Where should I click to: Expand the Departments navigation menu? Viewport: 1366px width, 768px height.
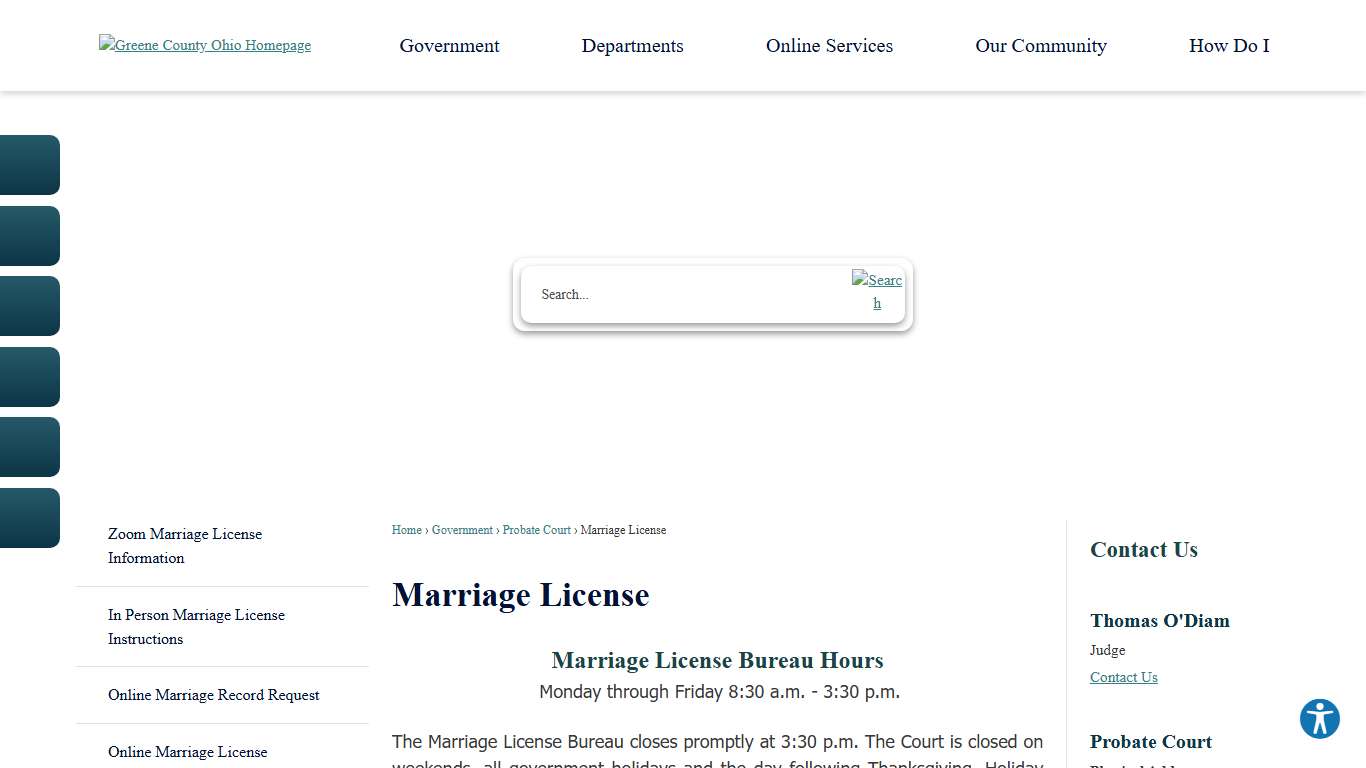tap(632, 45)
